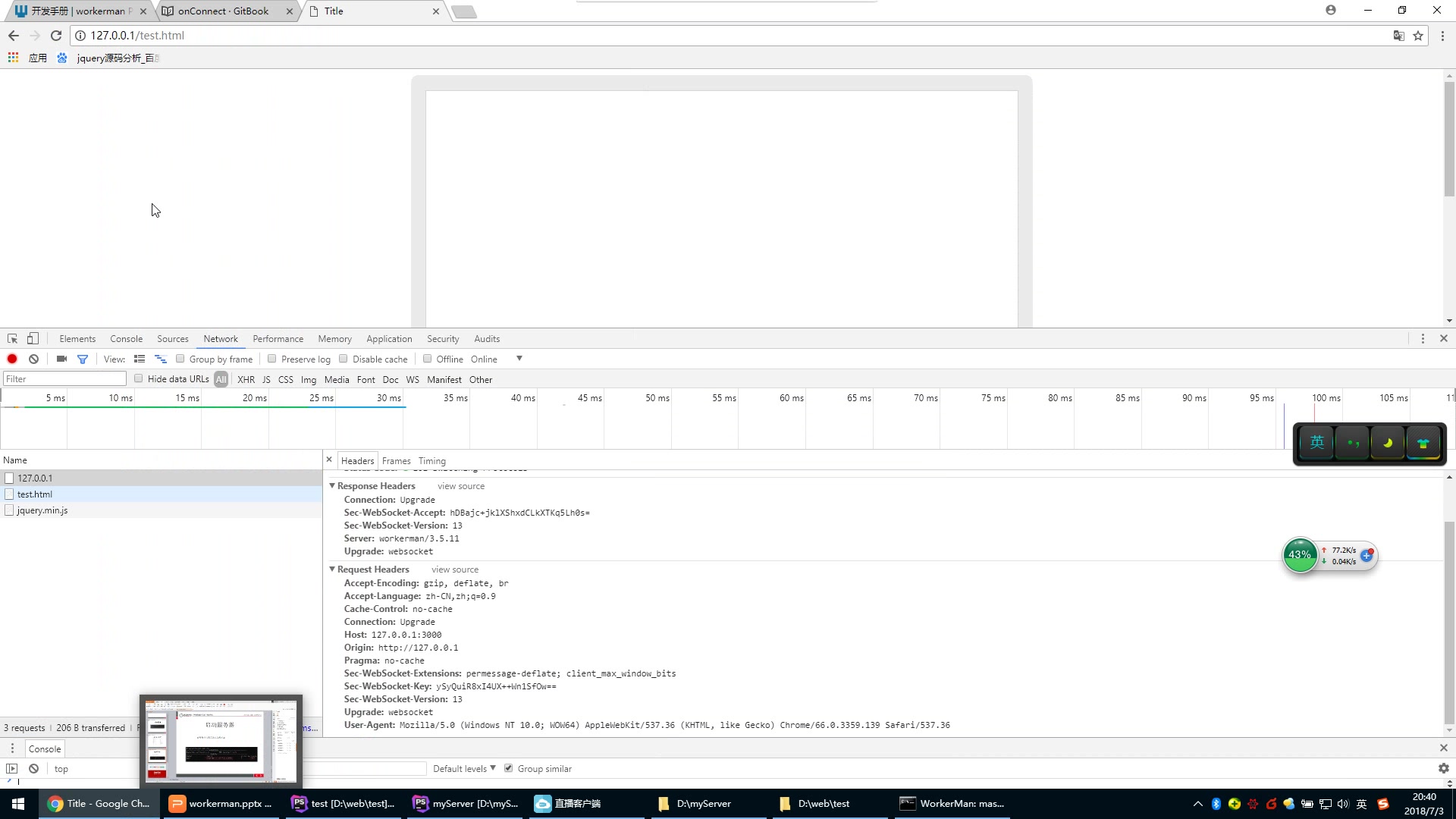
Task: Open the network filter funnel
Action: (83, 359)
